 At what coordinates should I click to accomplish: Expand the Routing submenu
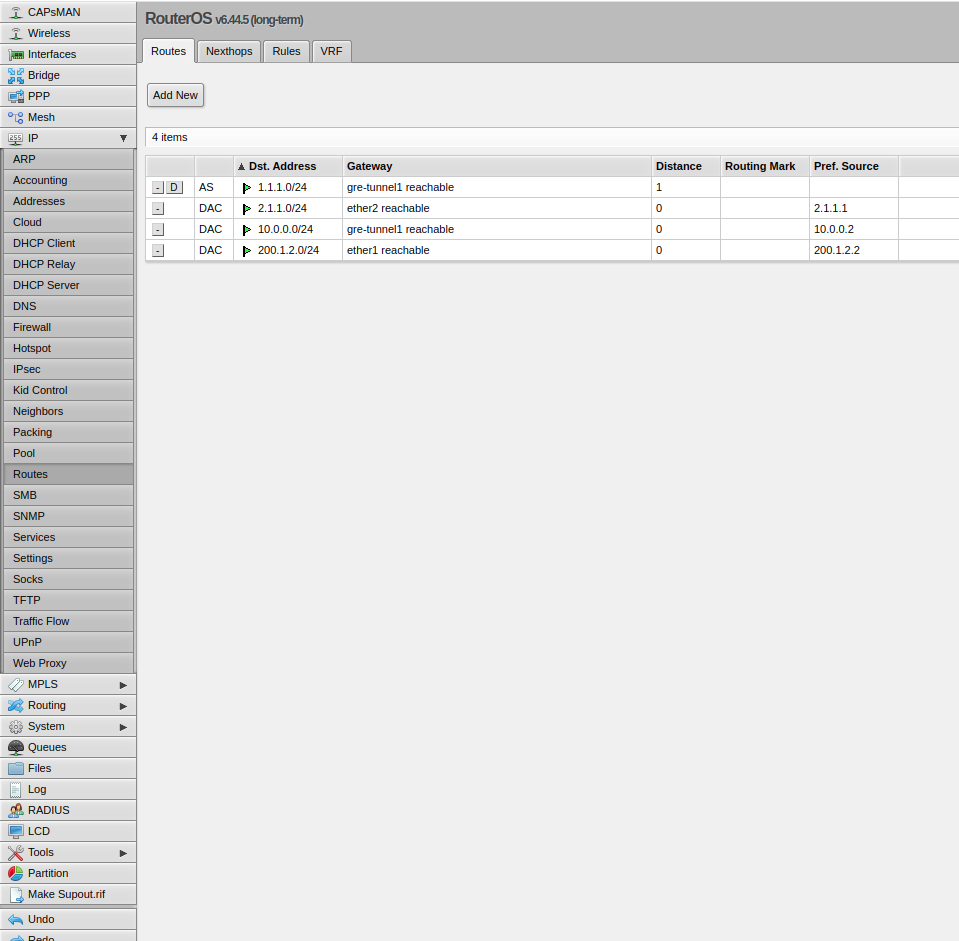click(123, 705)
